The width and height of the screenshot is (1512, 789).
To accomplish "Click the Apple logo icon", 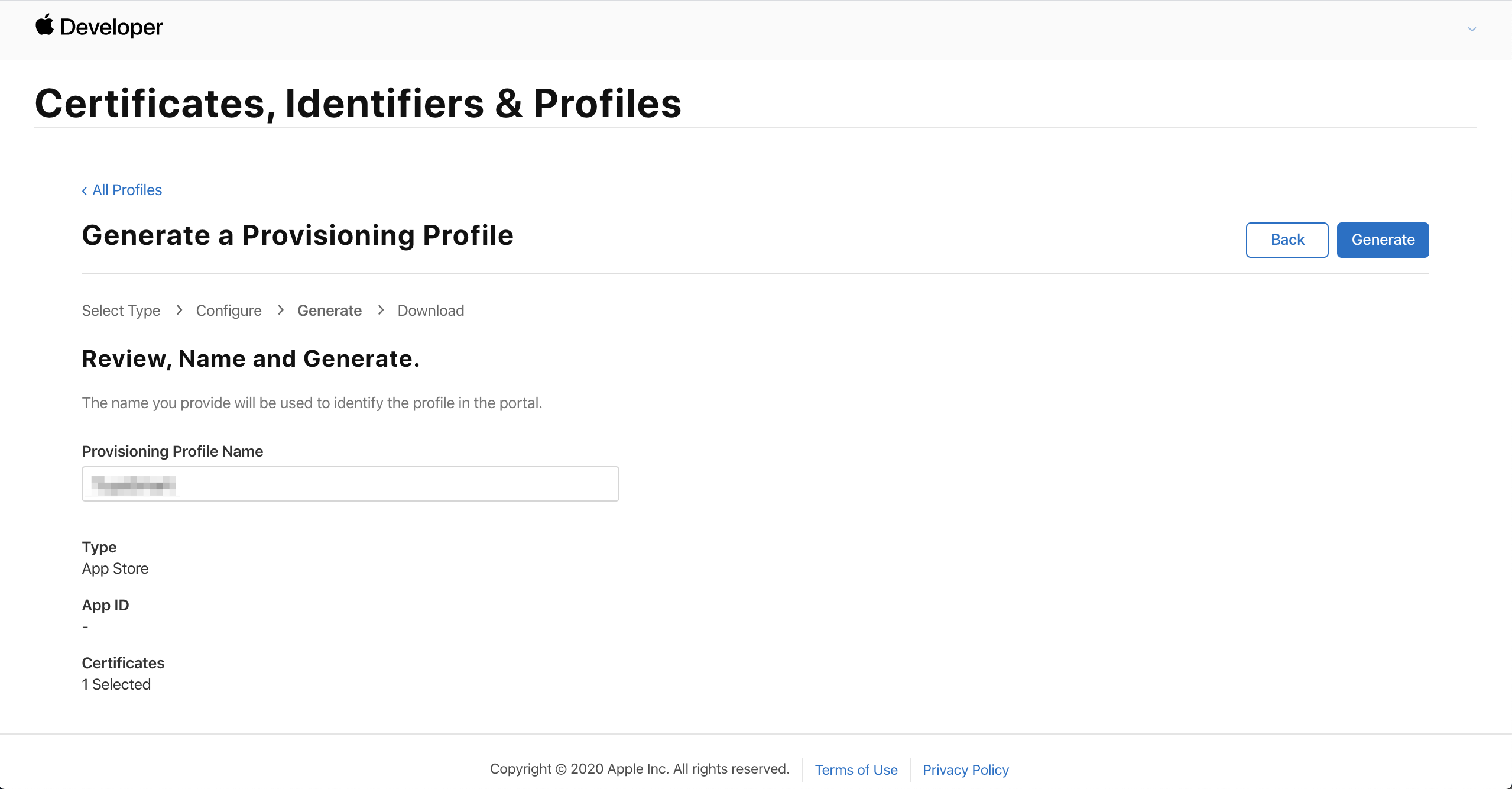I will point(44,25).
